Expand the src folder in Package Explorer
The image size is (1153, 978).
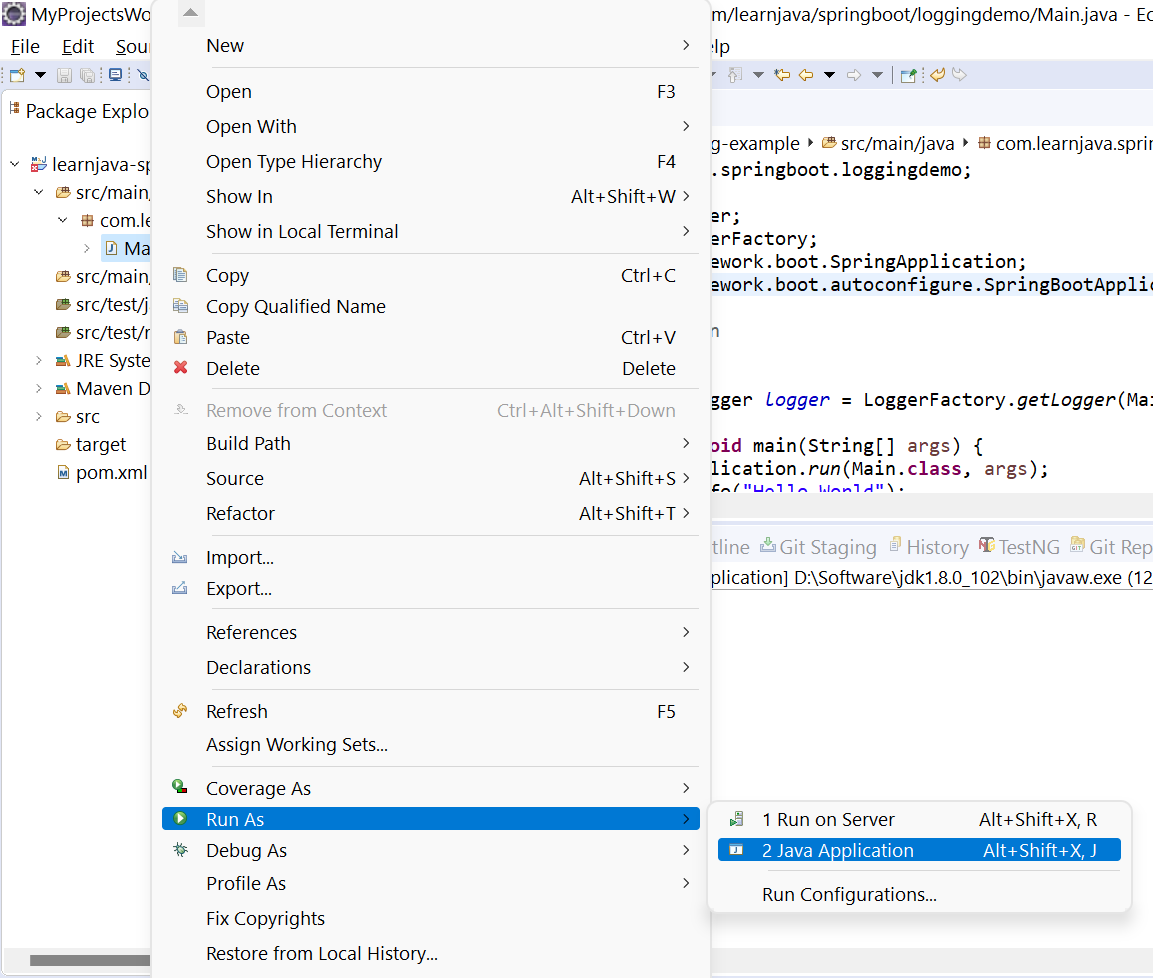pyautogui.click(x=39, y=417)
